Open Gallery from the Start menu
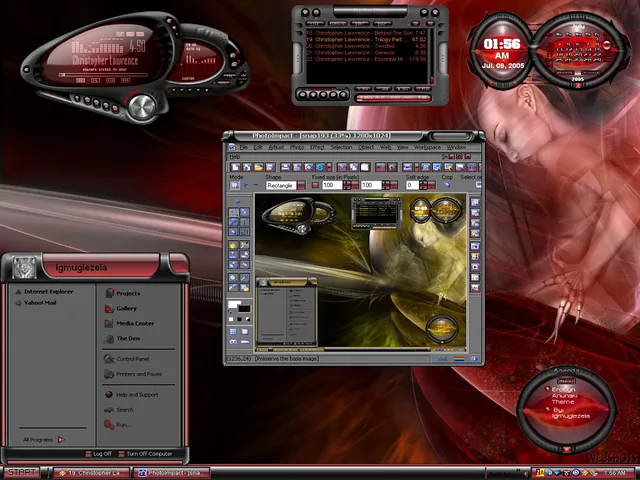This screenshot has width=640, height=480. [x=125, y=309]
